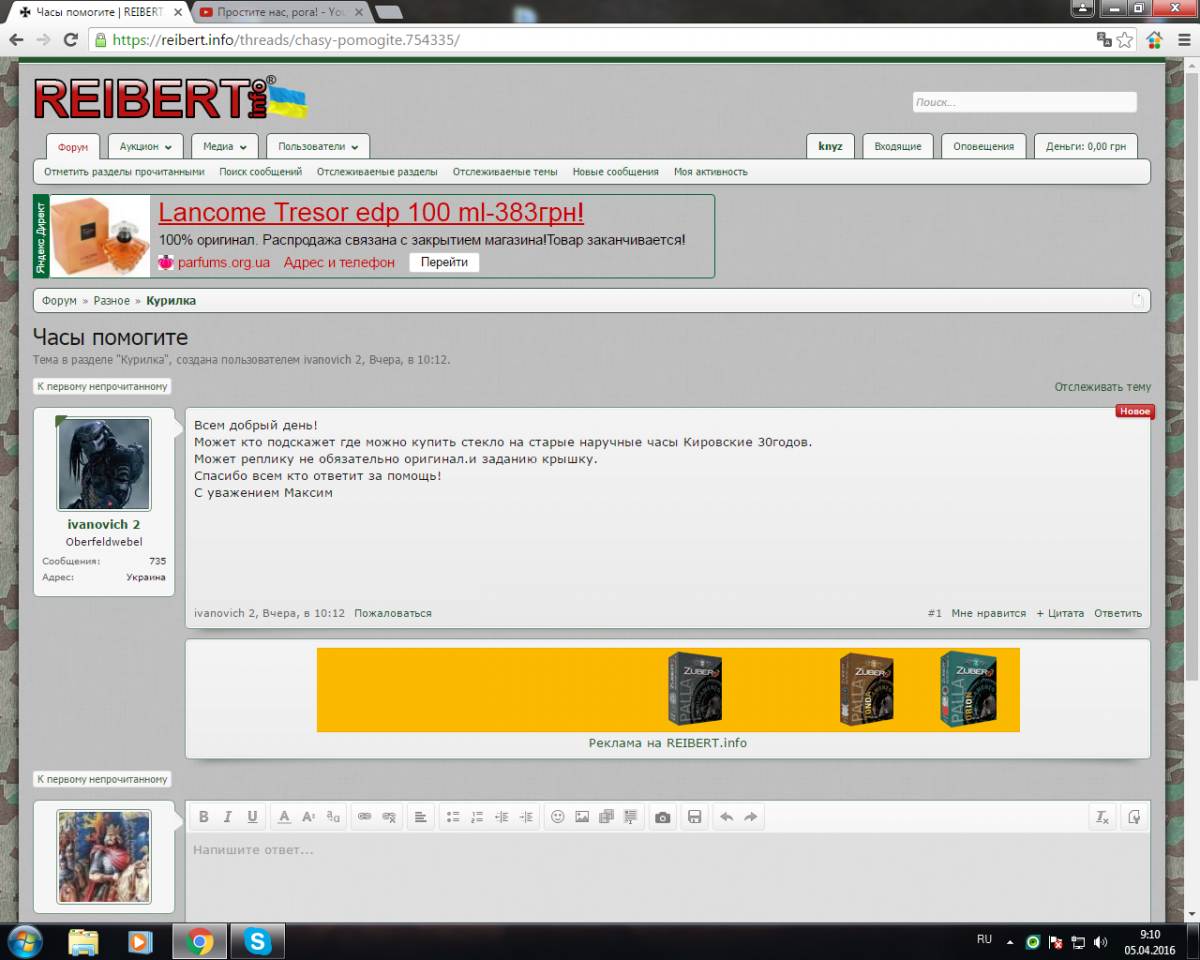Open Отслеживаемые темы
The image size is (1200, 960).
point(505,172)
